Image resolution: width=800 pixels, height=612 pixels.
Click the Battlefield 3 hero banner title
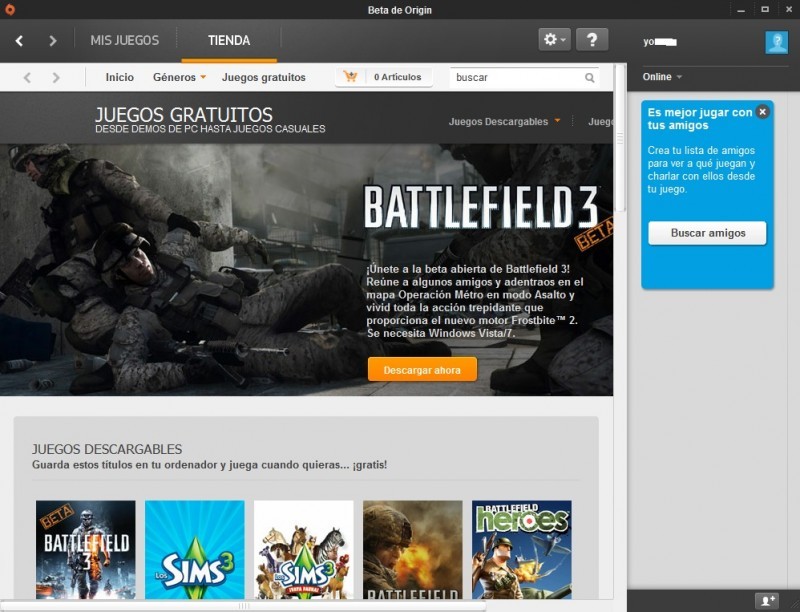pyautogui.click(x=480, y=207)
